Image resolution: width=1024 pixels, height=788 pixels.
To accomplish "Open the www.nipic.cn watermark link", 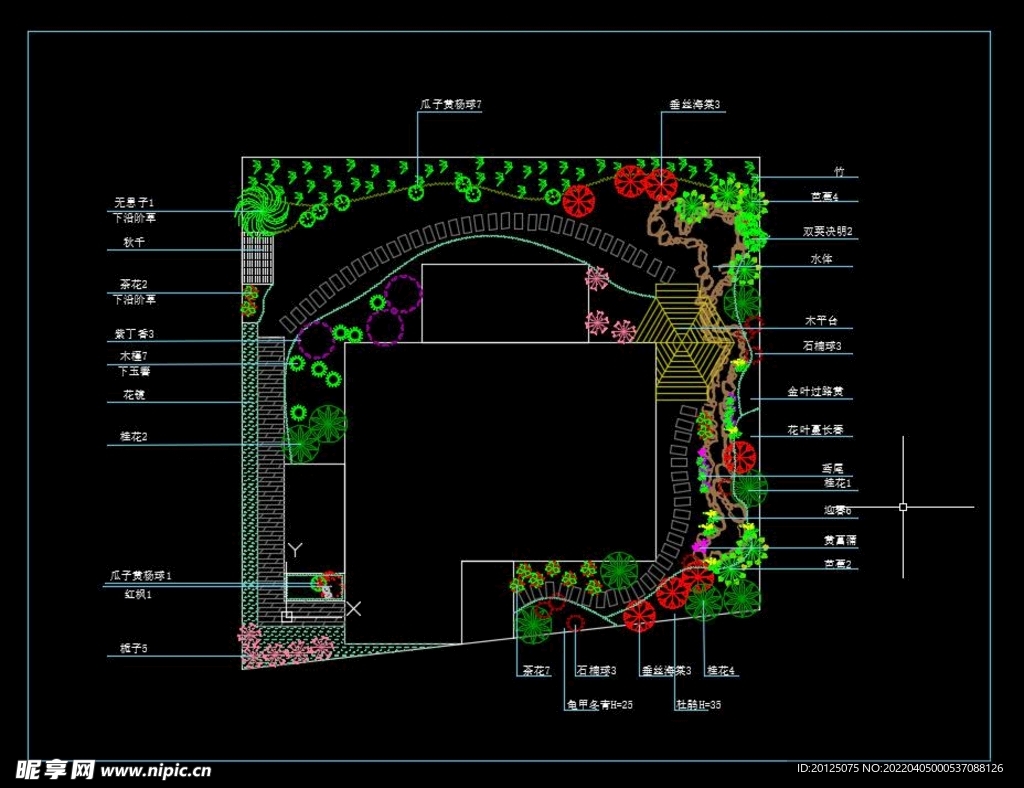I will tap(156, 771).
